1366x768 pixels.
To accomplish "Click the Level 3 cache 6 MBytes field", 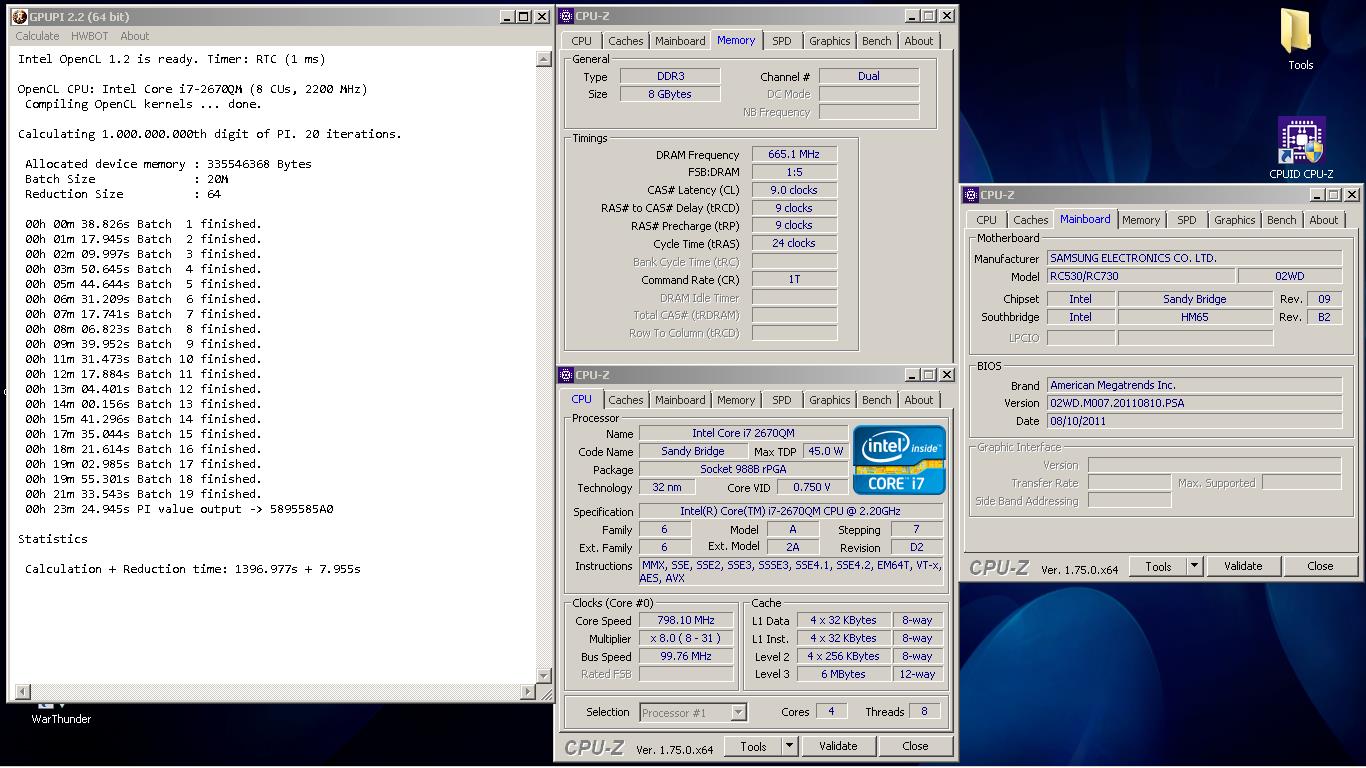I will 844,674.
